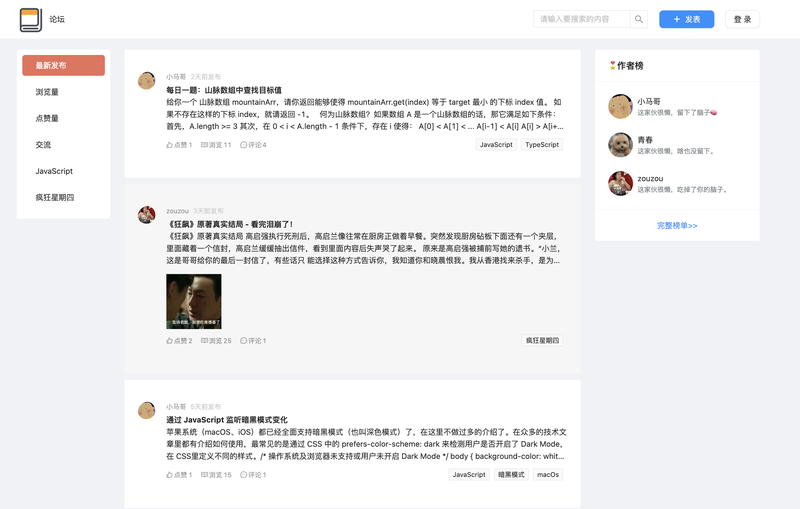Like the 山脉数组 post thumbs-up icon
Image resolution: width=800 pixels, height=509 pixels.
pos(169,145)
